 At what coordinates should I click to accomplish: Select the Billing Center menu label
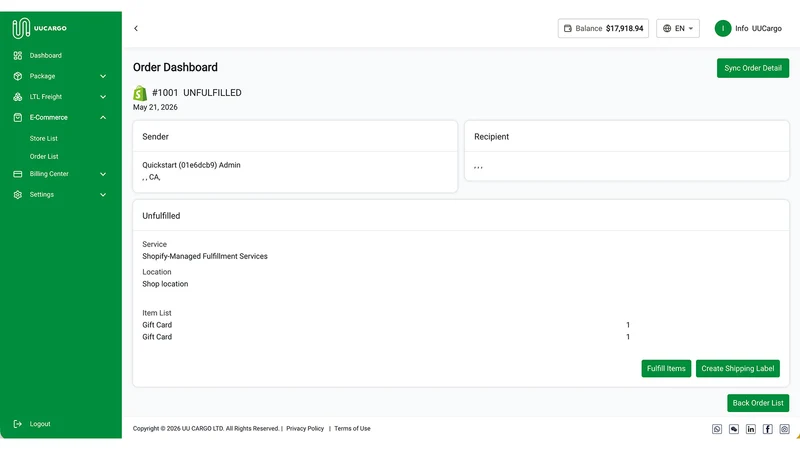pos(49,174)
